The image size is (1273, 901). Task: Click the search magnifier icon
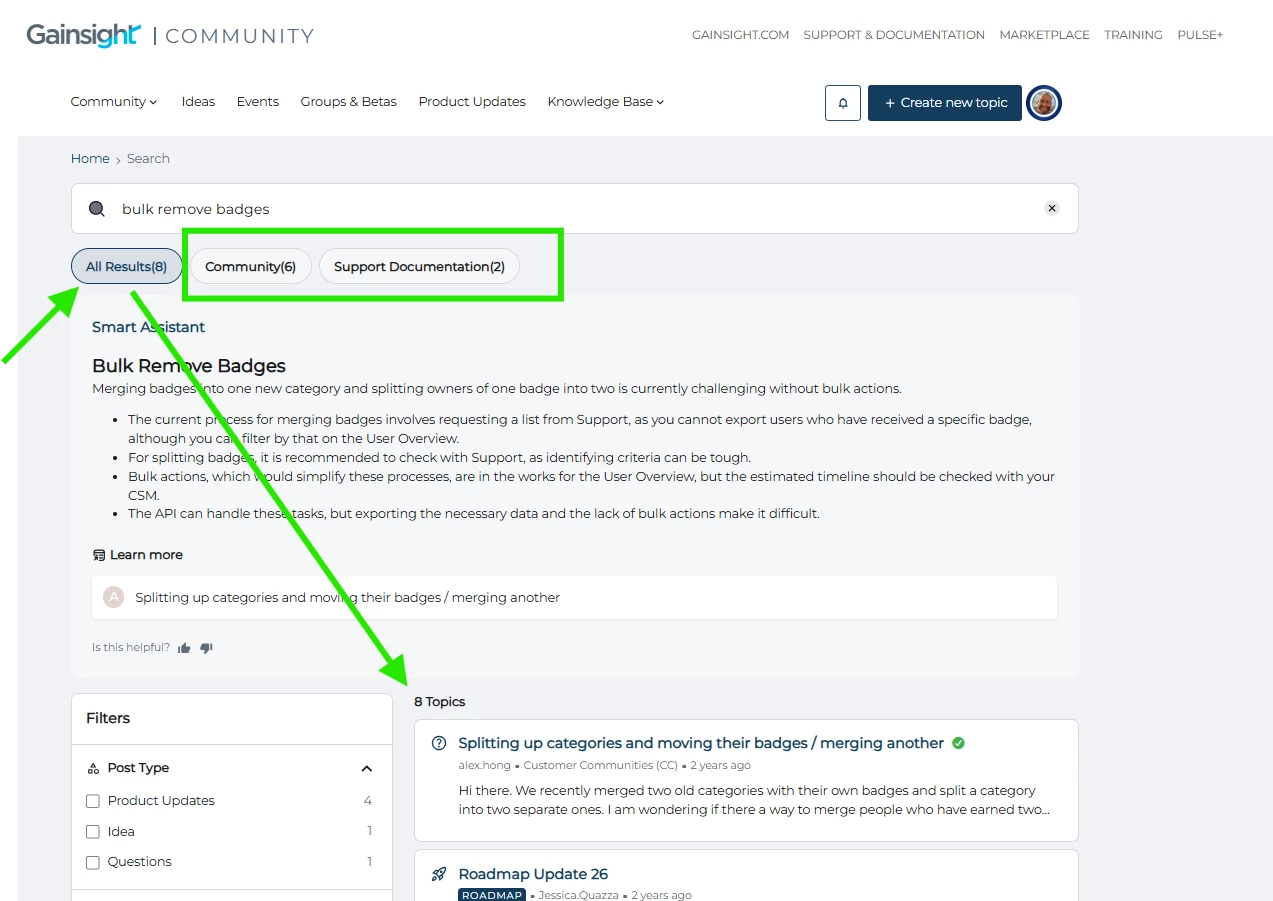tap(97, 209)
